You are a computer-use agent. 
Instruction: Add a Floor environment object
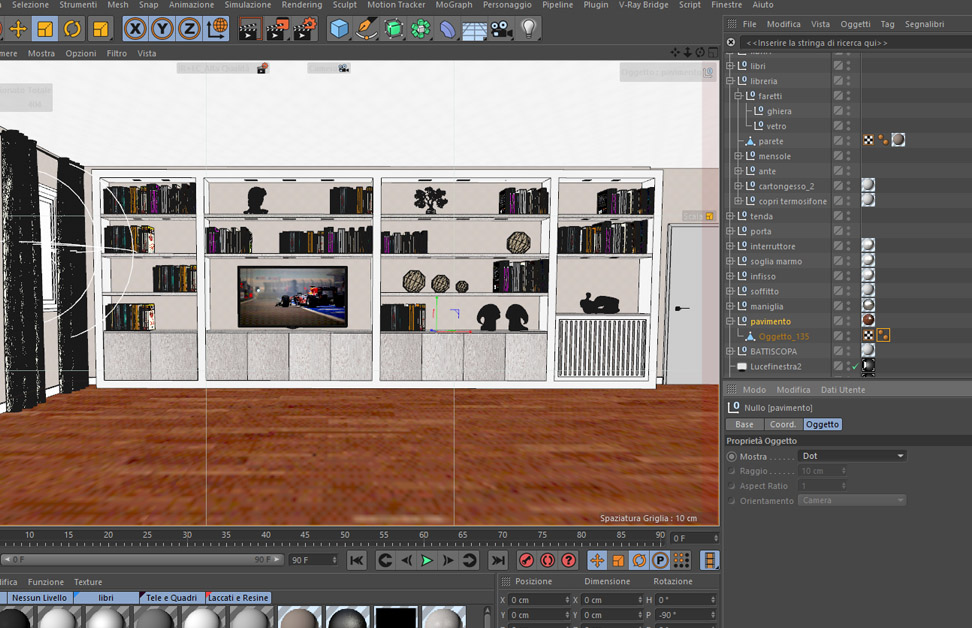(474, 29)
